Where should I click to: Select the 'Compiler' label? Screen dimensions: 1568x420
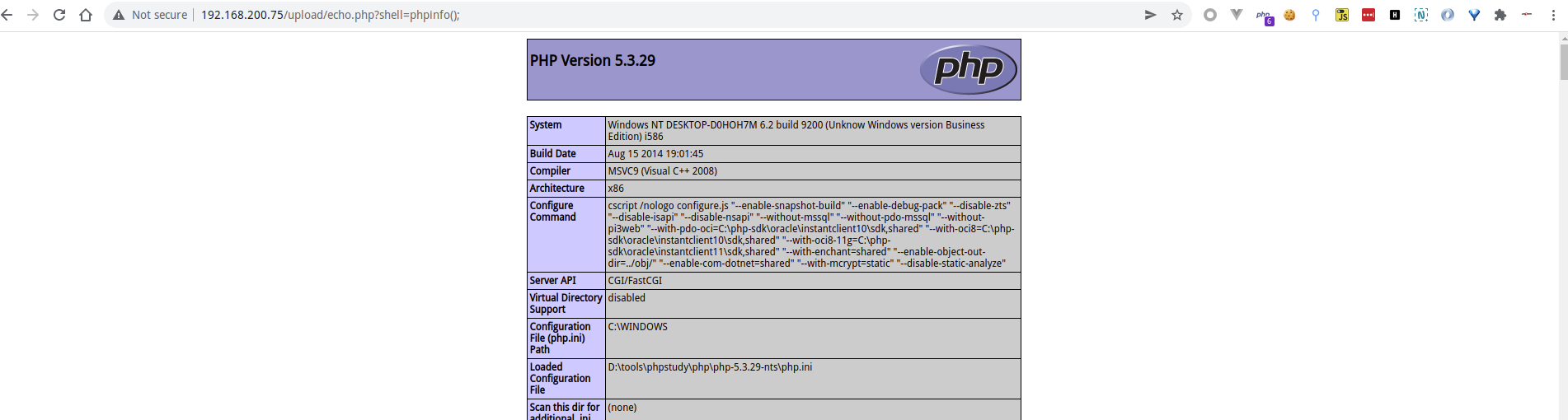point(550,171)
